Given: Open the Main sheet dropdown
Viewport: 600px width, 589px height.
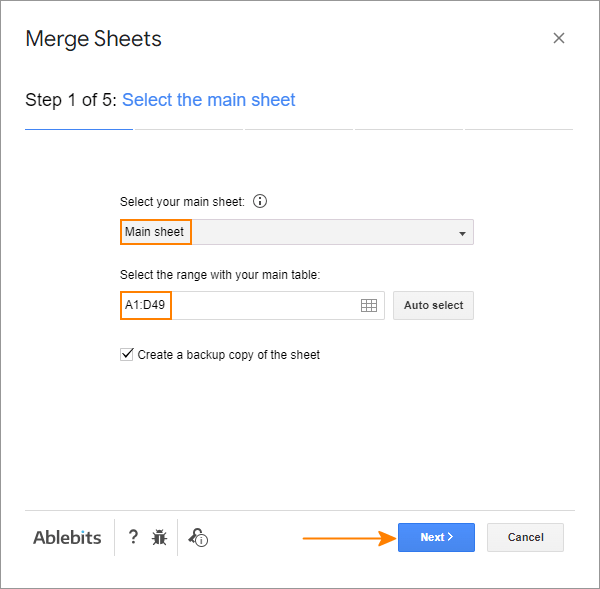Looking at the screenshot, I should coord(297,232).
